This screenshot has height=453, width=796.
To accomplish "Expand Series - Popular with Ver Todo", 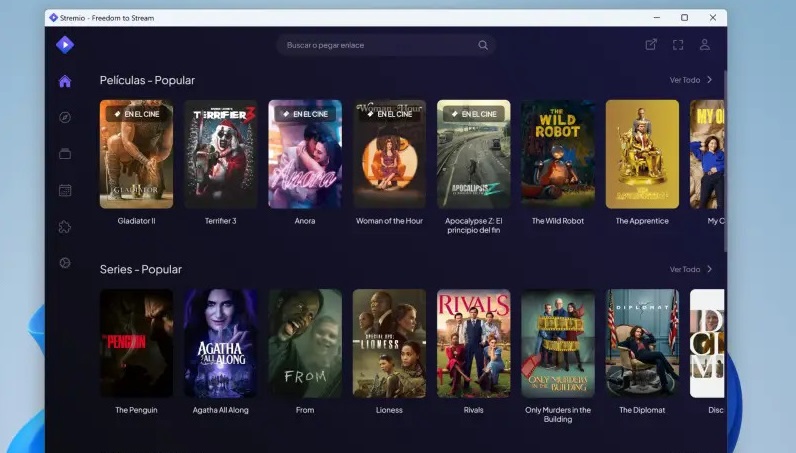I will click(x=691, y=269).
